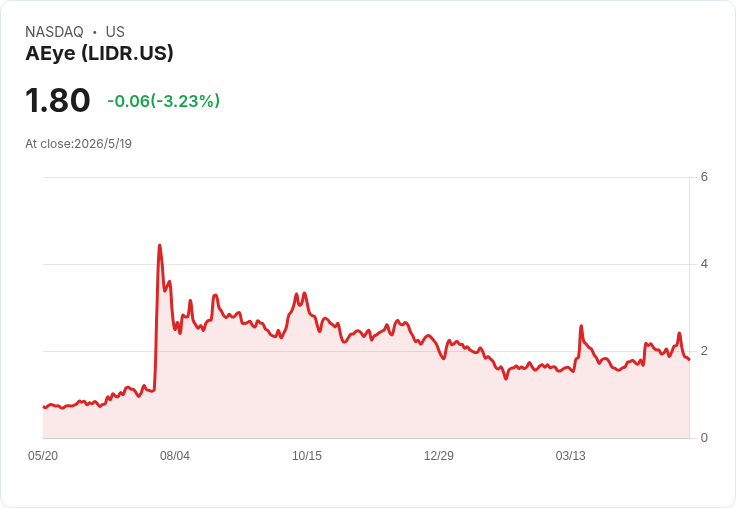736x508 pixels.
Task: Click the At close:2026/5/19 date text
Action: (x=78, y=144)
